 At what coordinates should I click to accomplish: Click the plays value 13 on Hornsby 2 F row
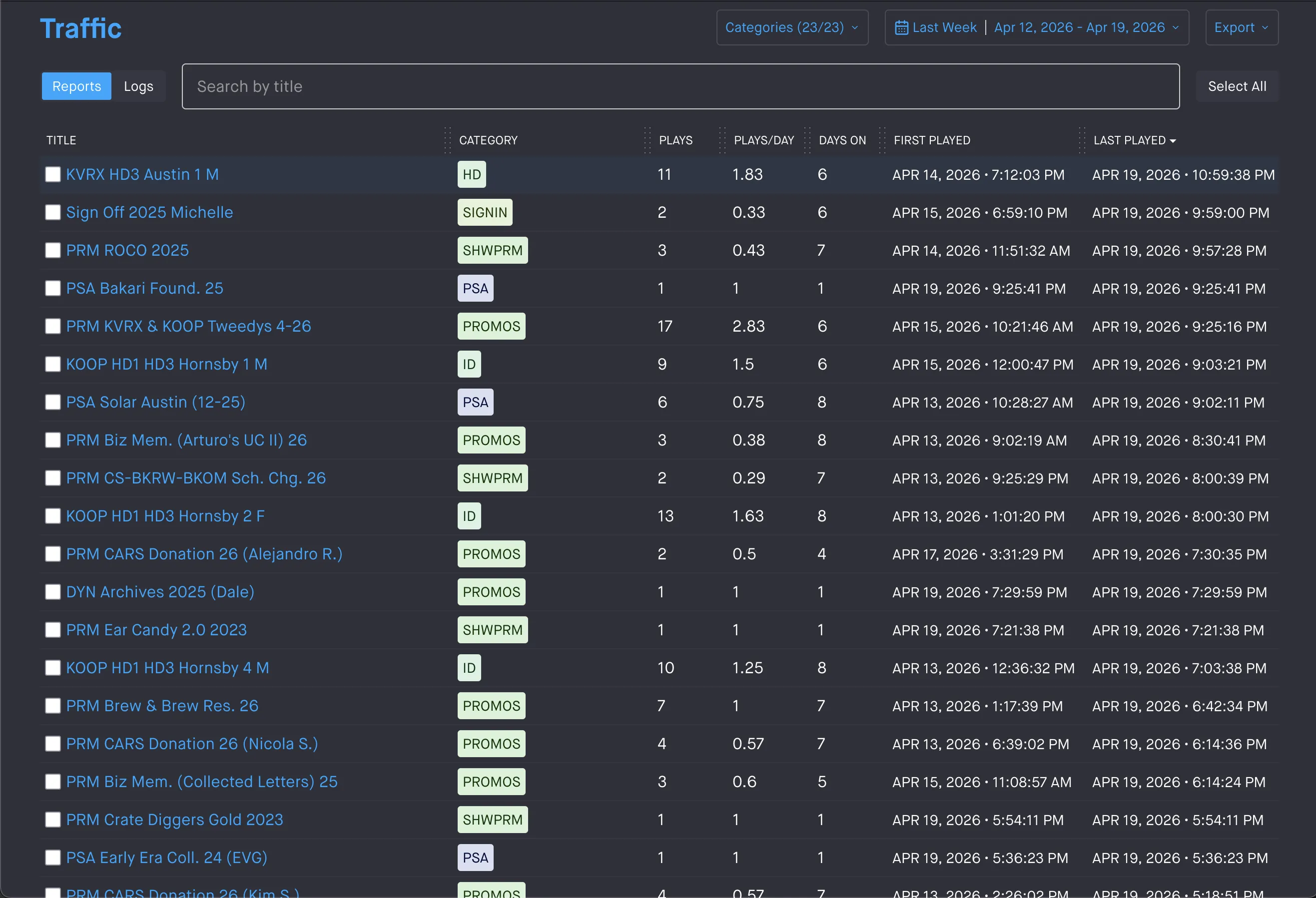point(665,516)
